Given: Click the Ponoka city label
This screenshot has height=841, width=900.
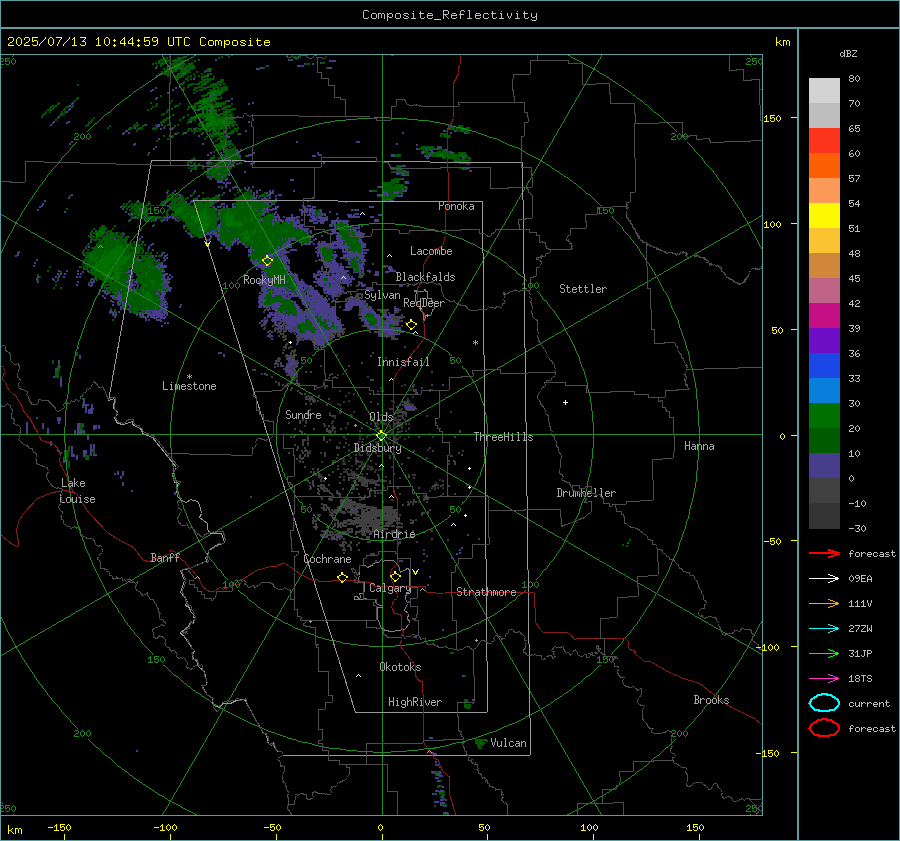Looking at the screenshot, I should tap(456, 206).
